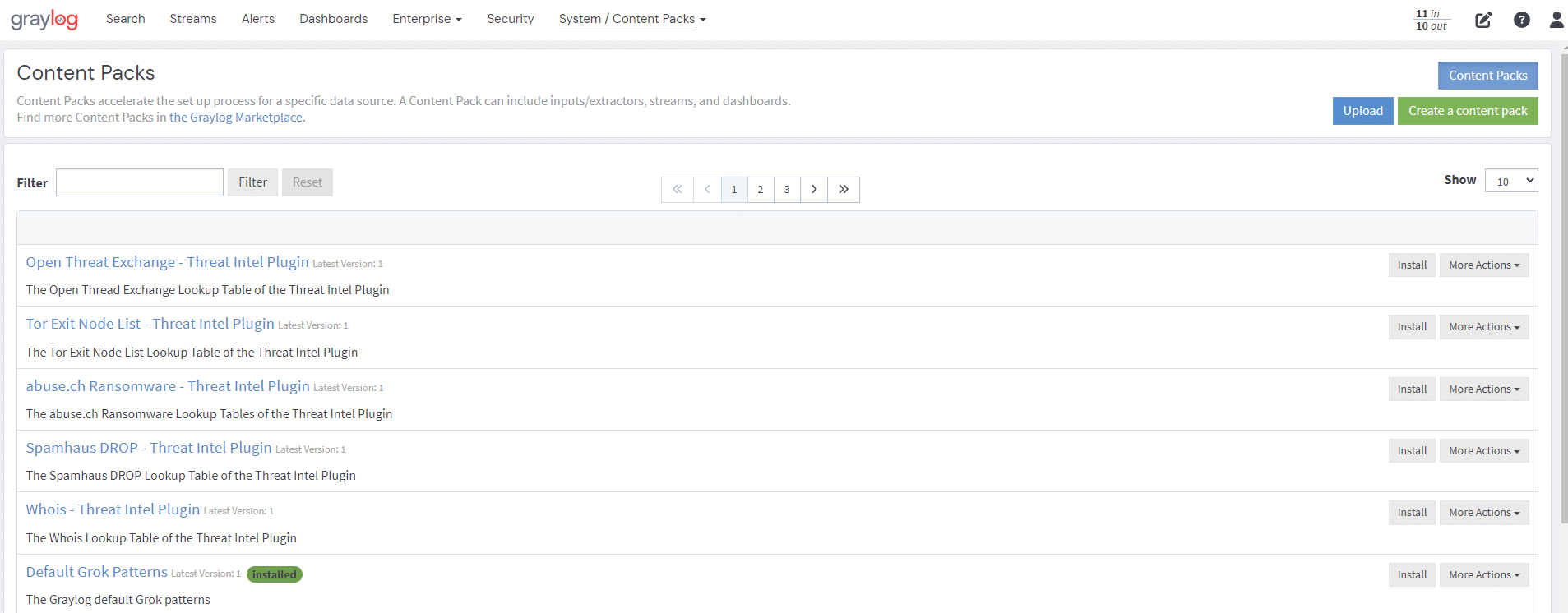Open More Actions for Whois plugin
The image size is (1568, 613).
coord(1483,513)
